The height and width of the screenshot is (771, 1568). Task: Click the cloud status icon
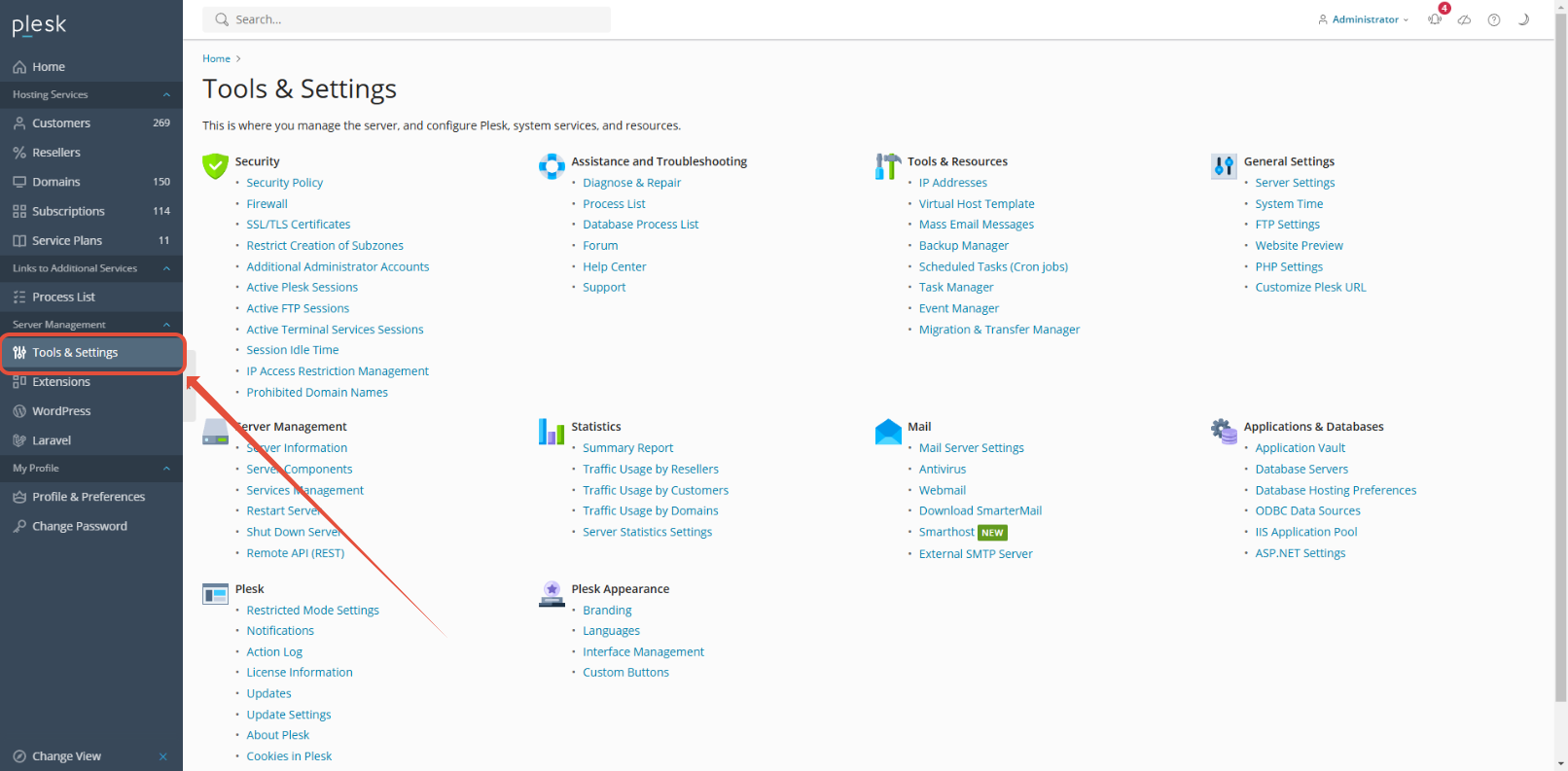(1464, 19)
